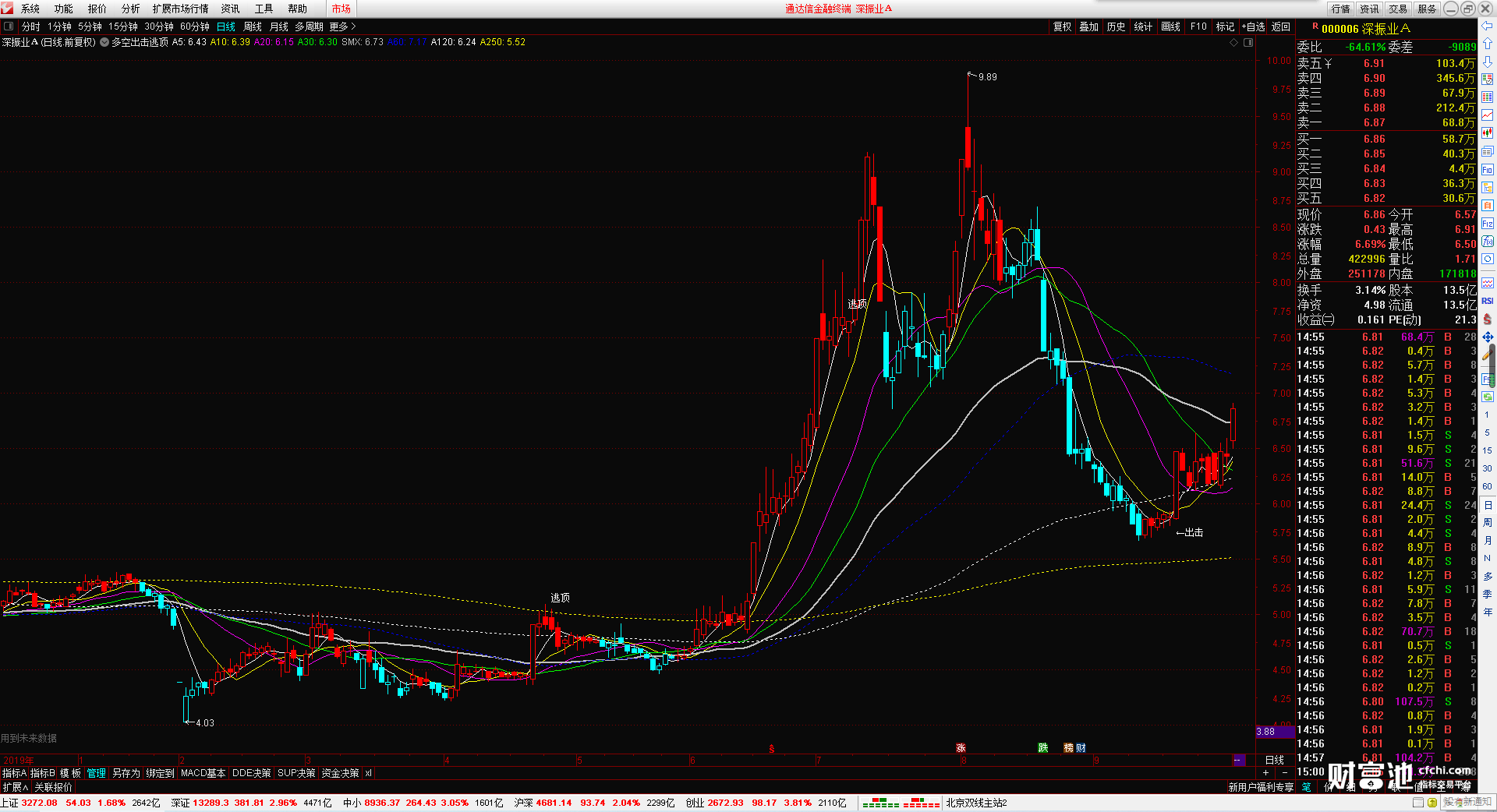Click the left arrow back icon in right sidebar
Screen dimensions: 1497x812
tap(1488, 26)
